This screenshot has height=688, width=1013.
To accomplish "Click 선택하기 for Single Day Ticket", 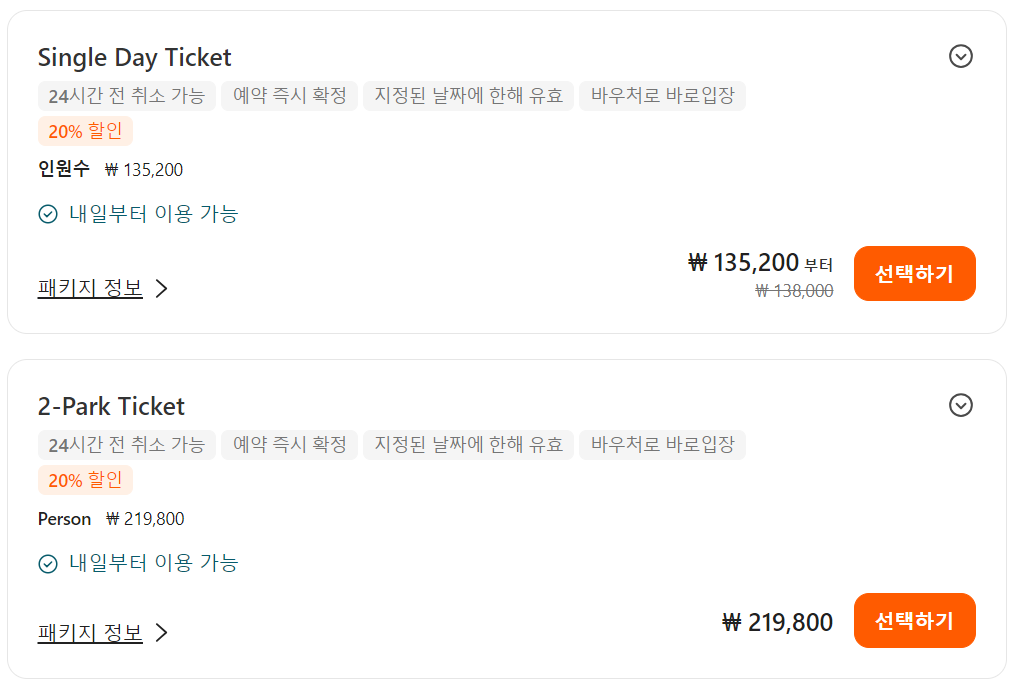I will tap(914, 273).
